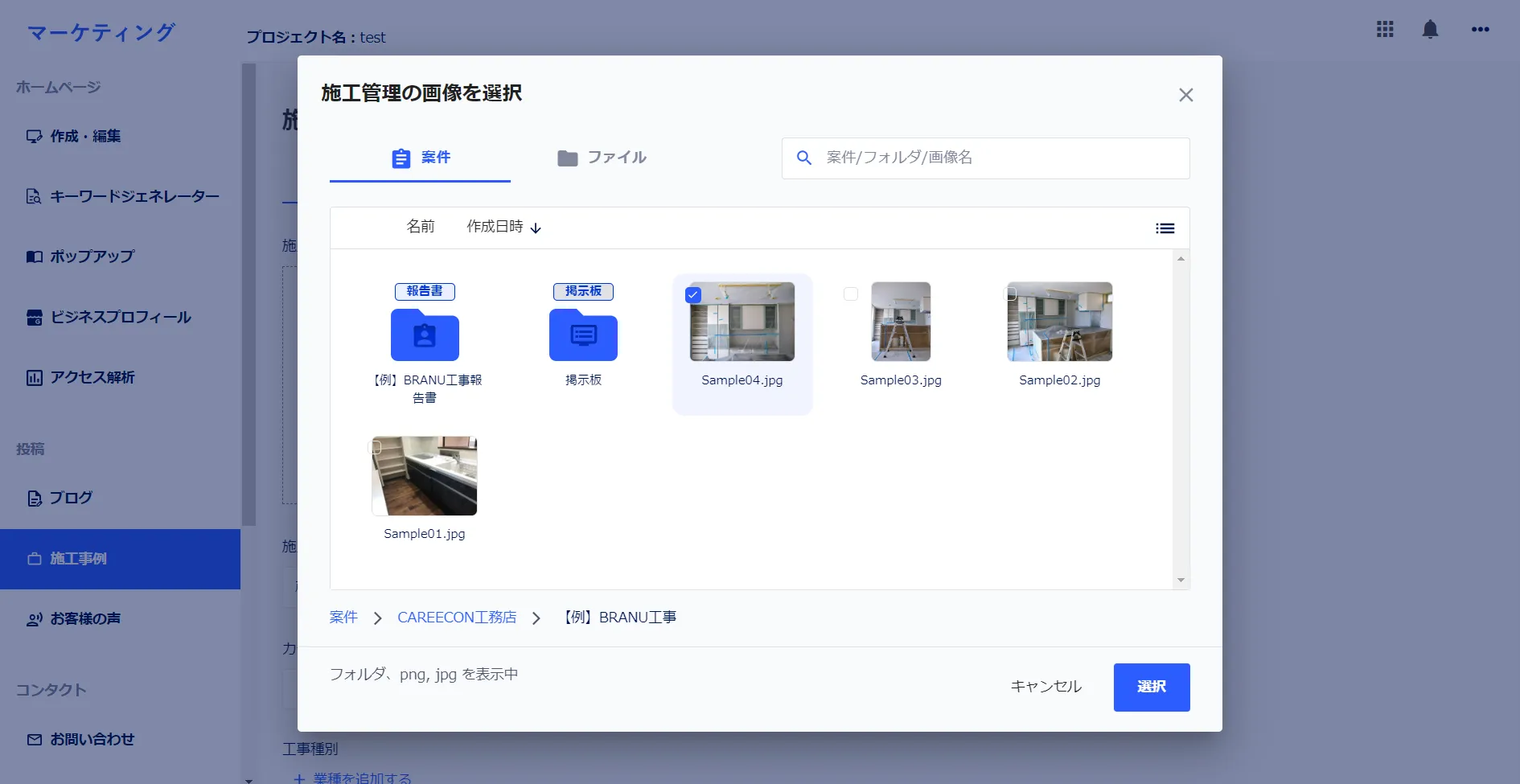Switch to the ファイル tab
The height and width of the screenshot is (784, 1520).
pyautogui.click(x=602, y=158)
